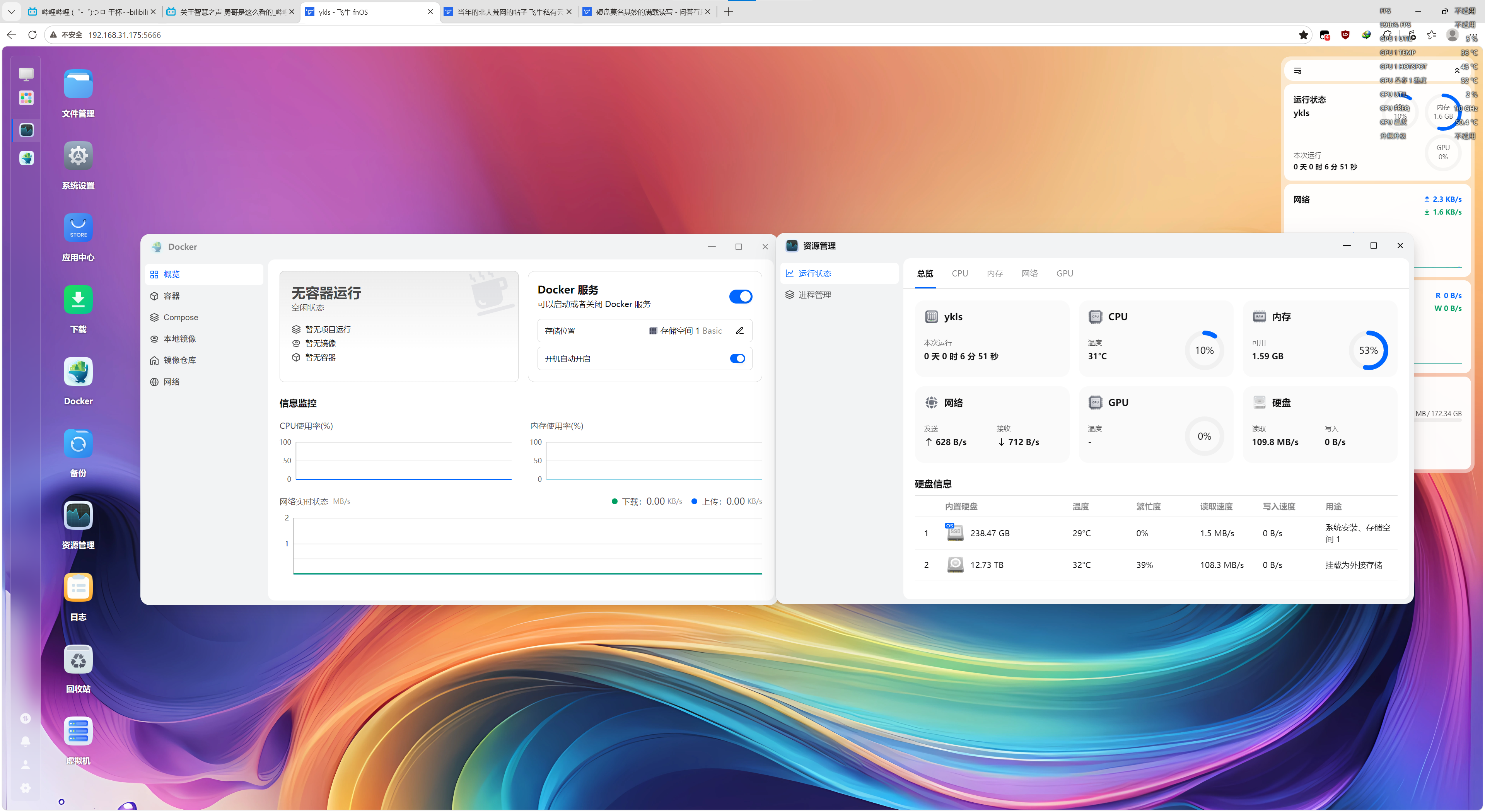The height and width of the screenshot is (812, 1485).
Task: Open the tab search dropdown arrow
Action: point(11,12)
